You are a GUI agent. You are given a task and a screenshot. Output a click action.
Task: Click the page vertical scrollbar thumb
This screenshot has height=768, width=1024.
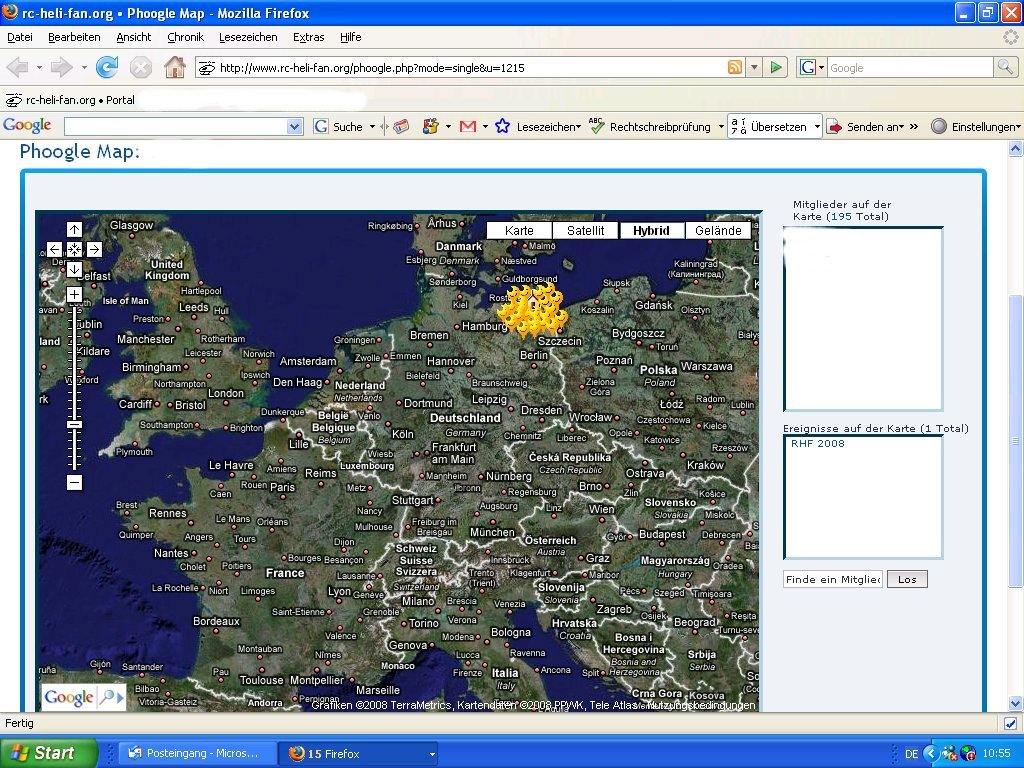tap(1015, 441)
